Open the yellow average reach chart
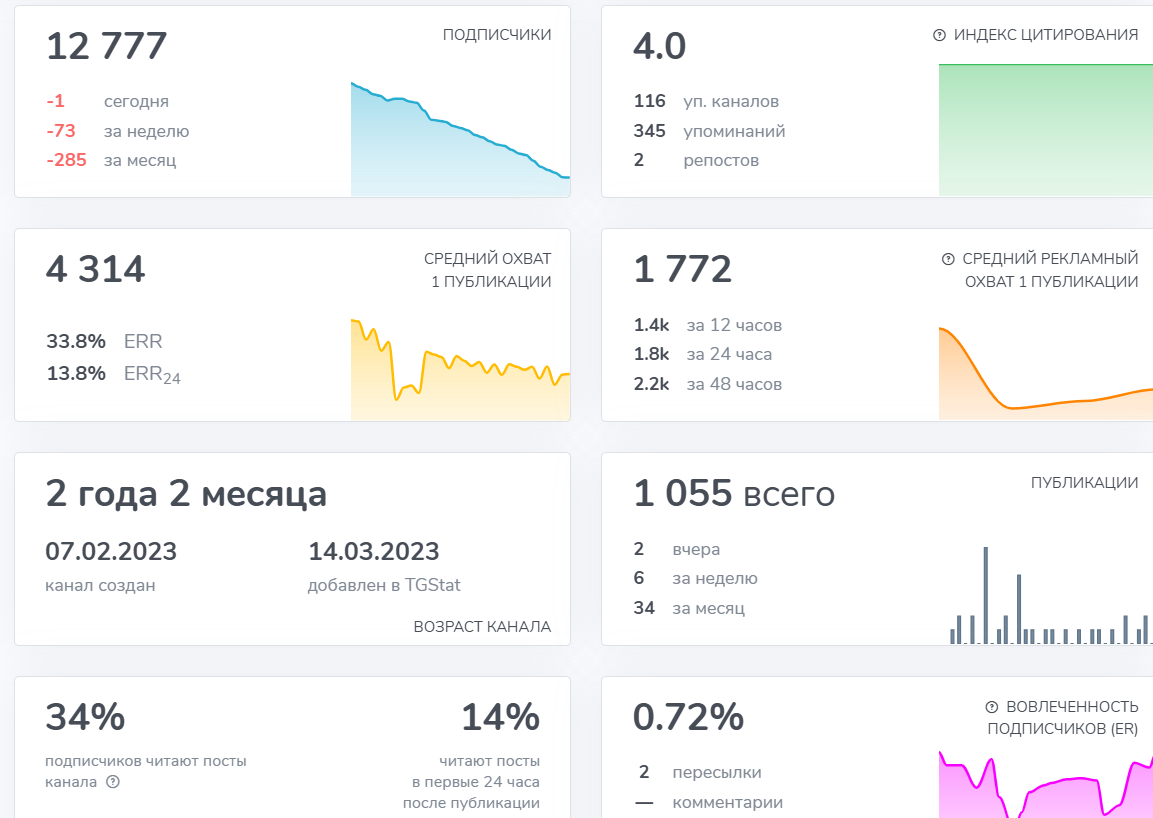The height and width of the screenshot is (818, 1153). coord(460,369)
